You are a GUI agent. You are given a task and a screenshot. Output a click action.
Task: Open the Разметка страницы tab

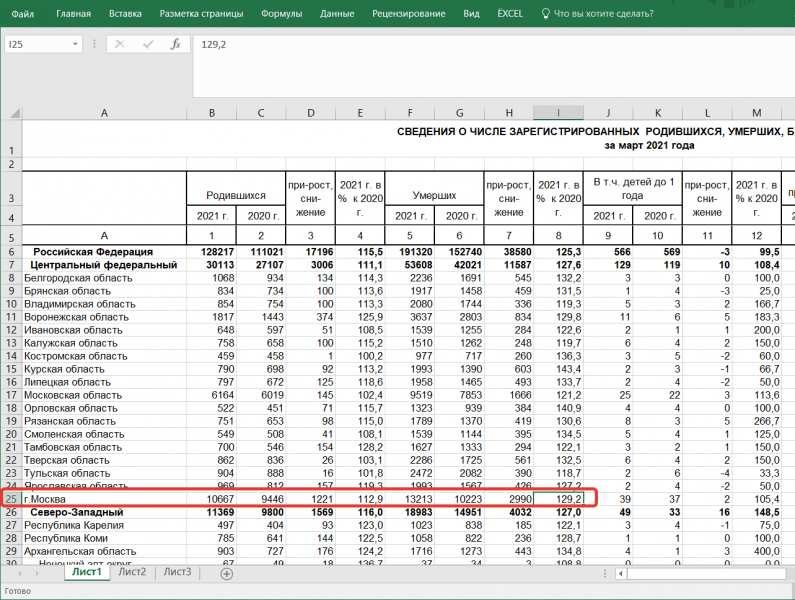[201, 14]
